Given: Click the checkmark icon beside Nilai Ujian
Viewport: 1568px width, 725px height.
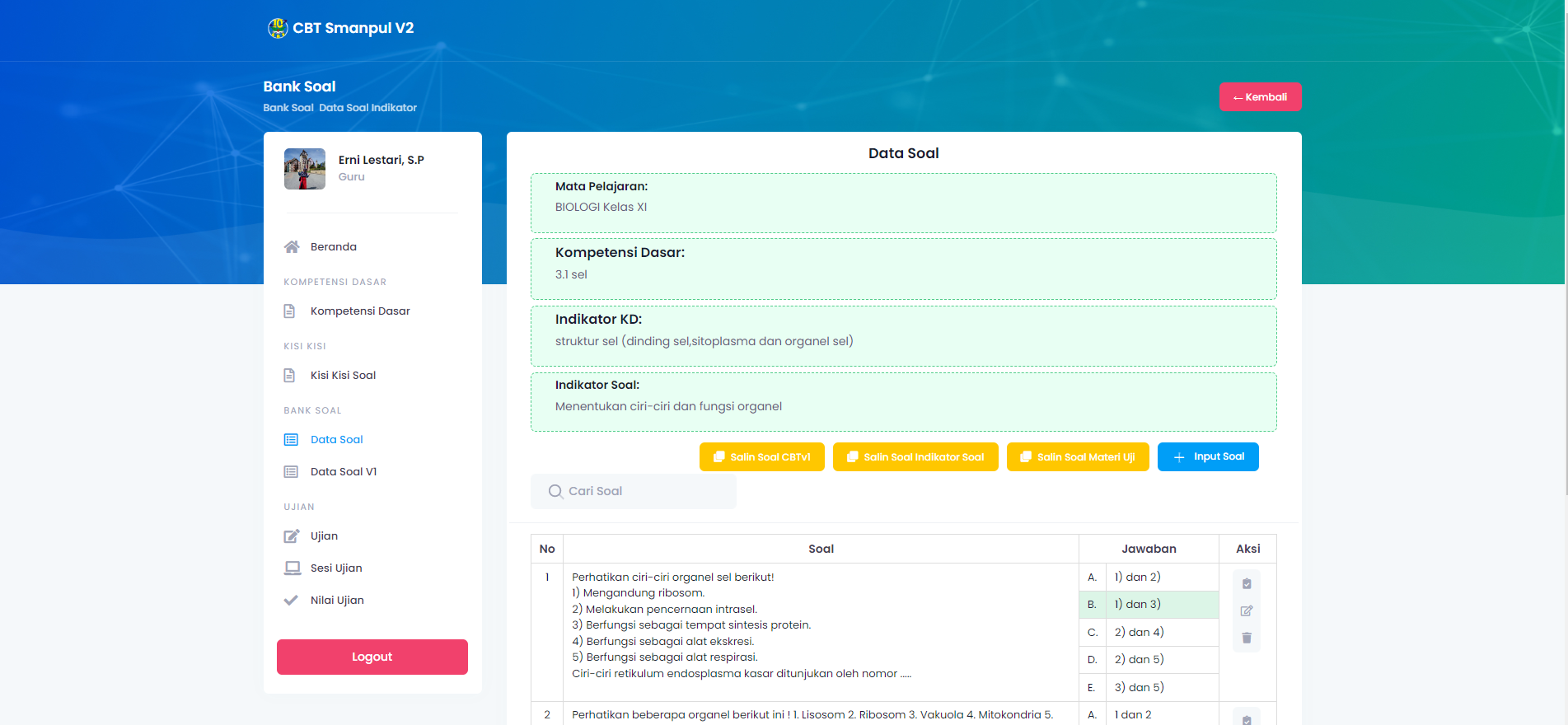Looking at the screenshot, I should click(x=291, y=601).
